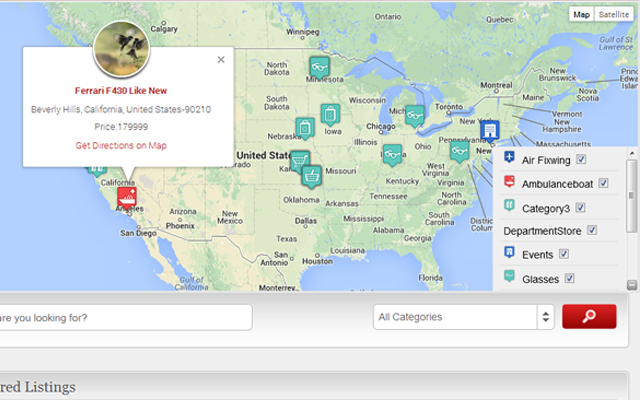Viewport: 640px width, 400px height.
Task: Click Get Directions on Map link
Action: point(121,146)
